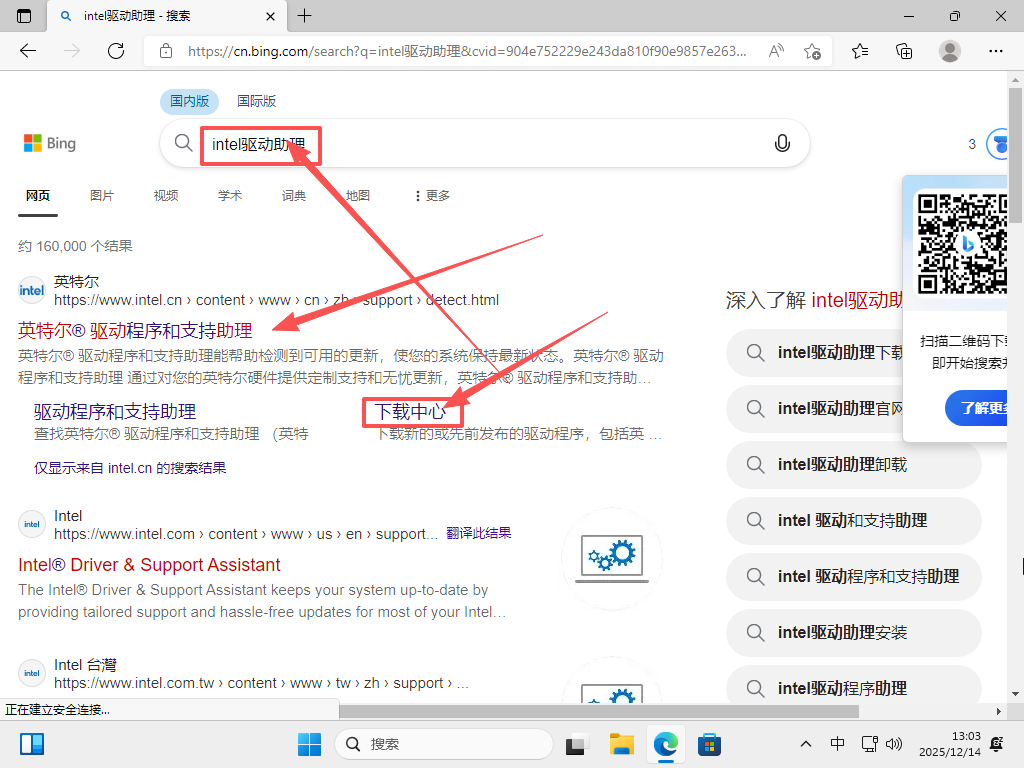Go back using the browser back arrow

click(28, 51)
